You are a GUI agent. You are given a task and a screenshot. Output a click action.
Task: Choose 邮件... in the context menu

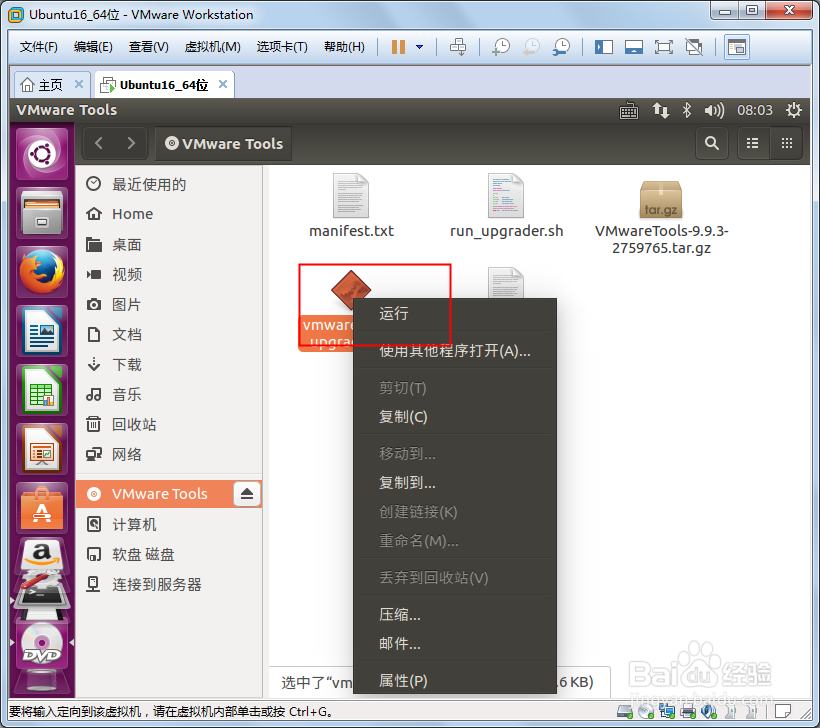454,644
